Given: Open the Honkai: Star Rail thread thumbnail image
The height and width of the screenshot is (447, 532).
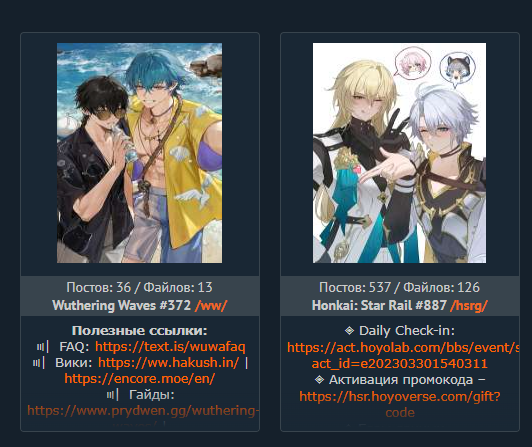Looking at the screenshot, I should click(399, 153).
